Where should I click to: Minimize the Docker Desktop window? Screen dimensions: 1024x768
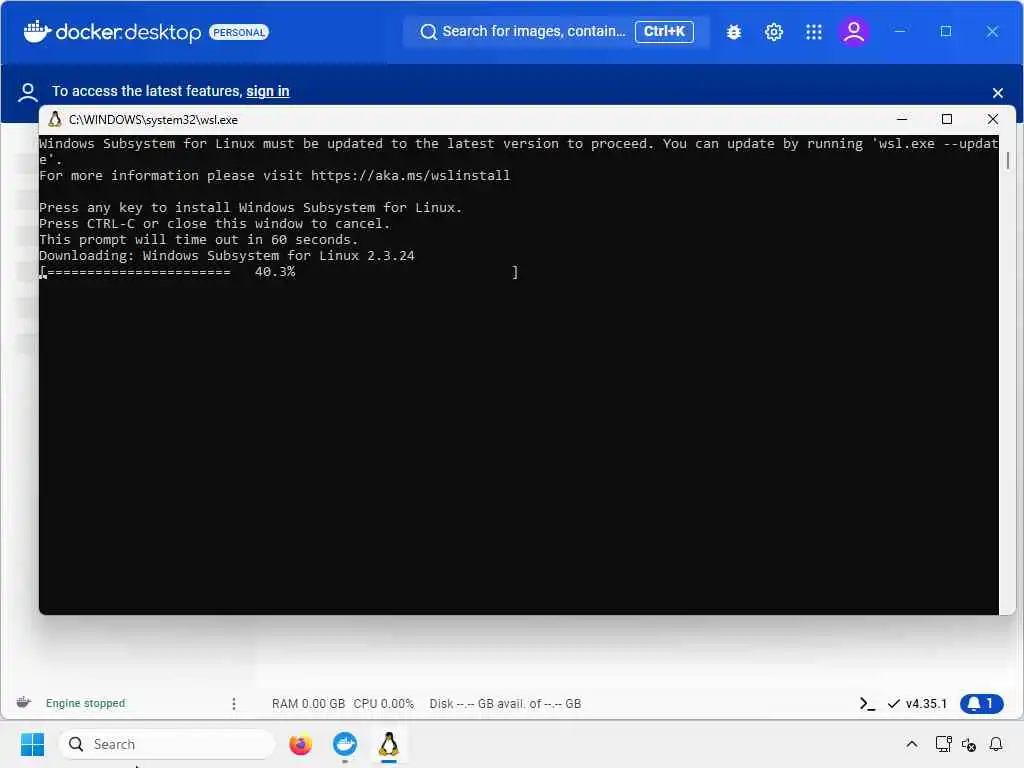[x=899, y=31]
